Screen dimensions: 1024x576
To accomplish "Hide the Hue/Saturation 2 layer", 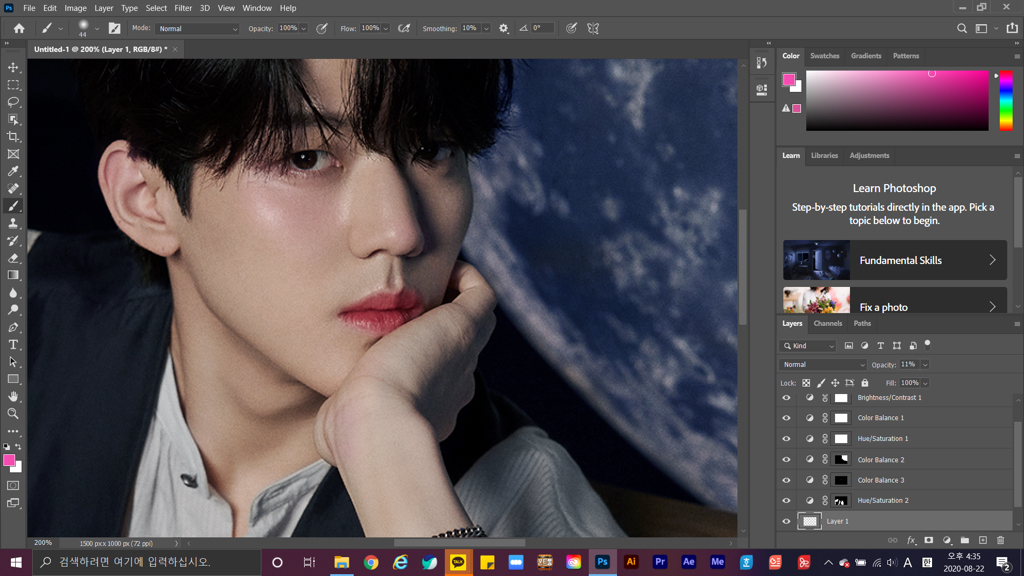I will pyautogui.click(x=786, y=501).
